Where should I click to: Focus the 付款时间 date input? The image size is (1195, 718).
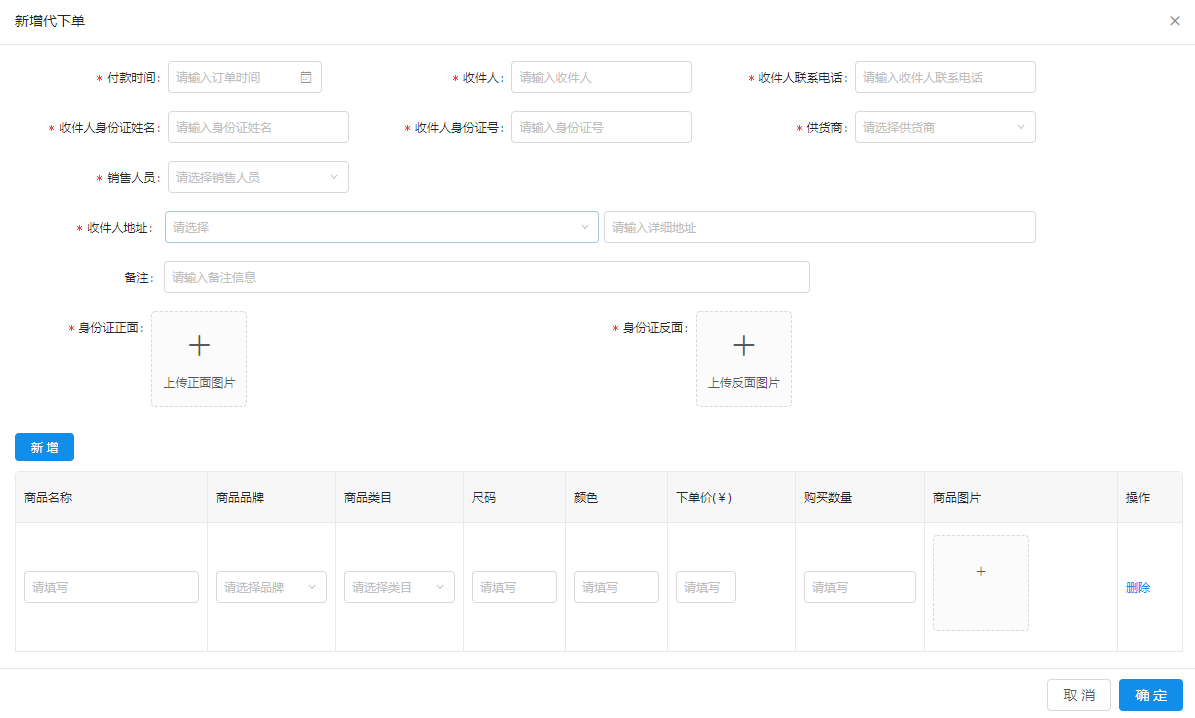245,77
